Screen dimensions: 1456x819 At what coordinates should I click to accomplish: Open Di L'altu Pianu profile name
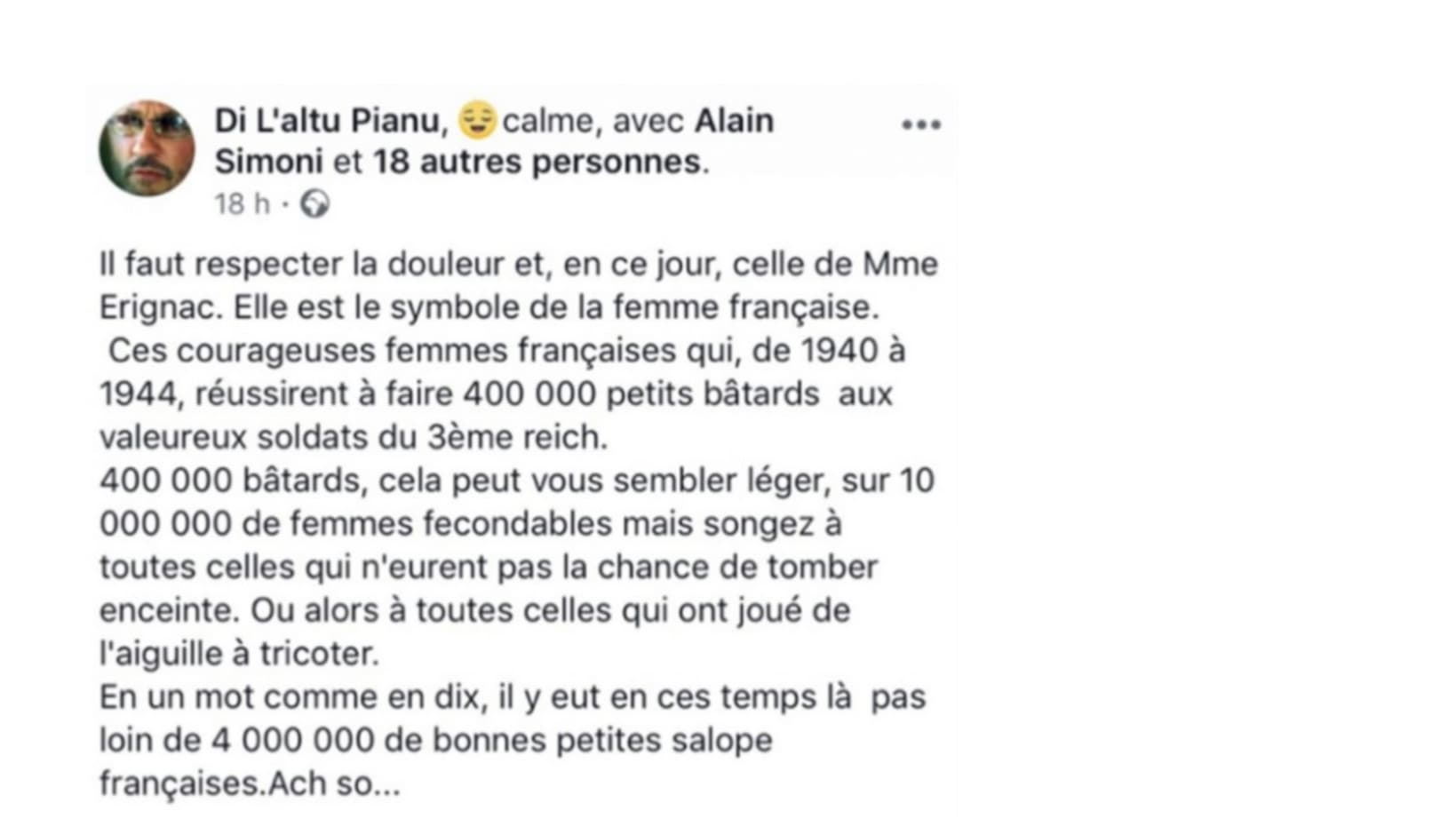(328, 121)
